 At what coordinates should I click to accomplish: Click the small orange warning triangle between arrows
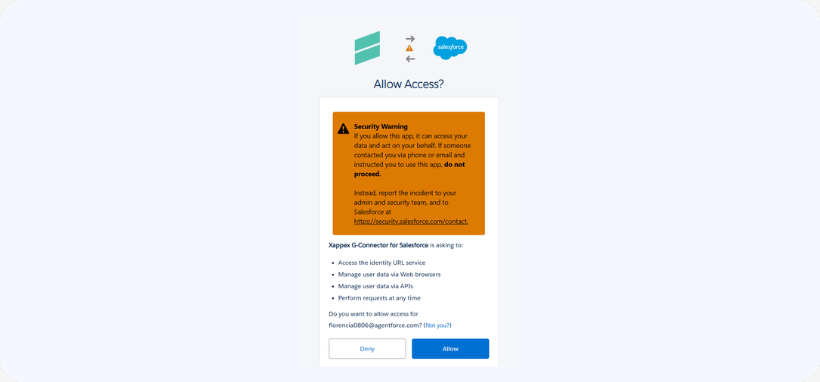coord(409,48)
